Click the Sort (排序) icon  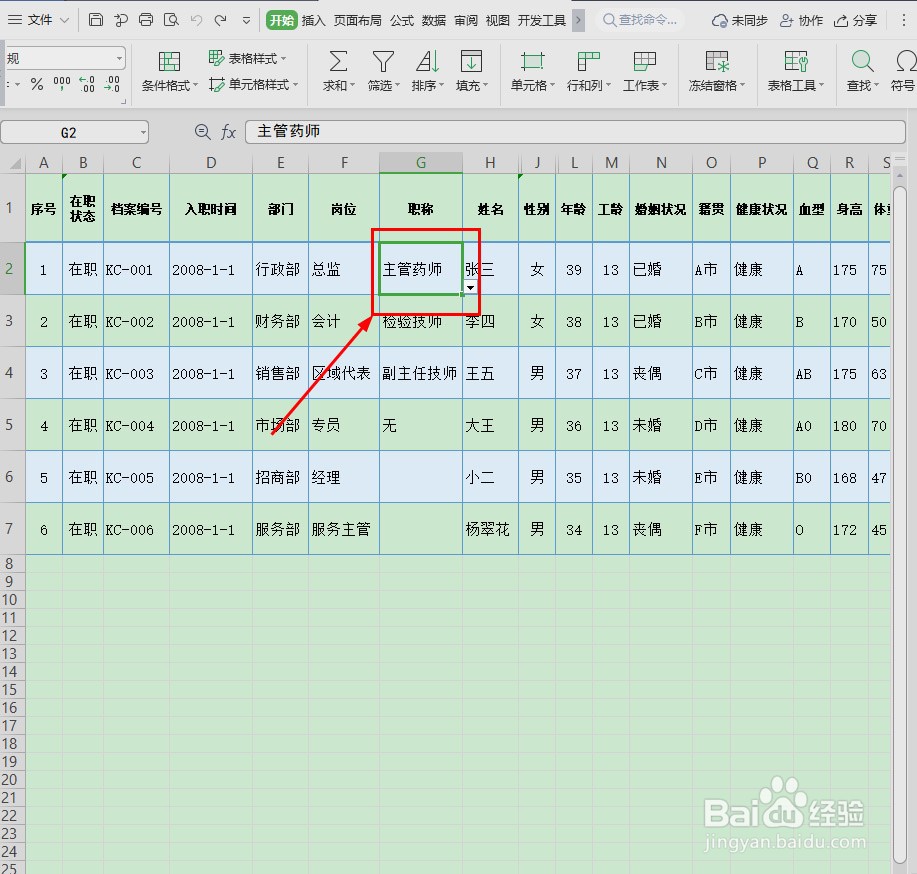[x=428, y=61]
